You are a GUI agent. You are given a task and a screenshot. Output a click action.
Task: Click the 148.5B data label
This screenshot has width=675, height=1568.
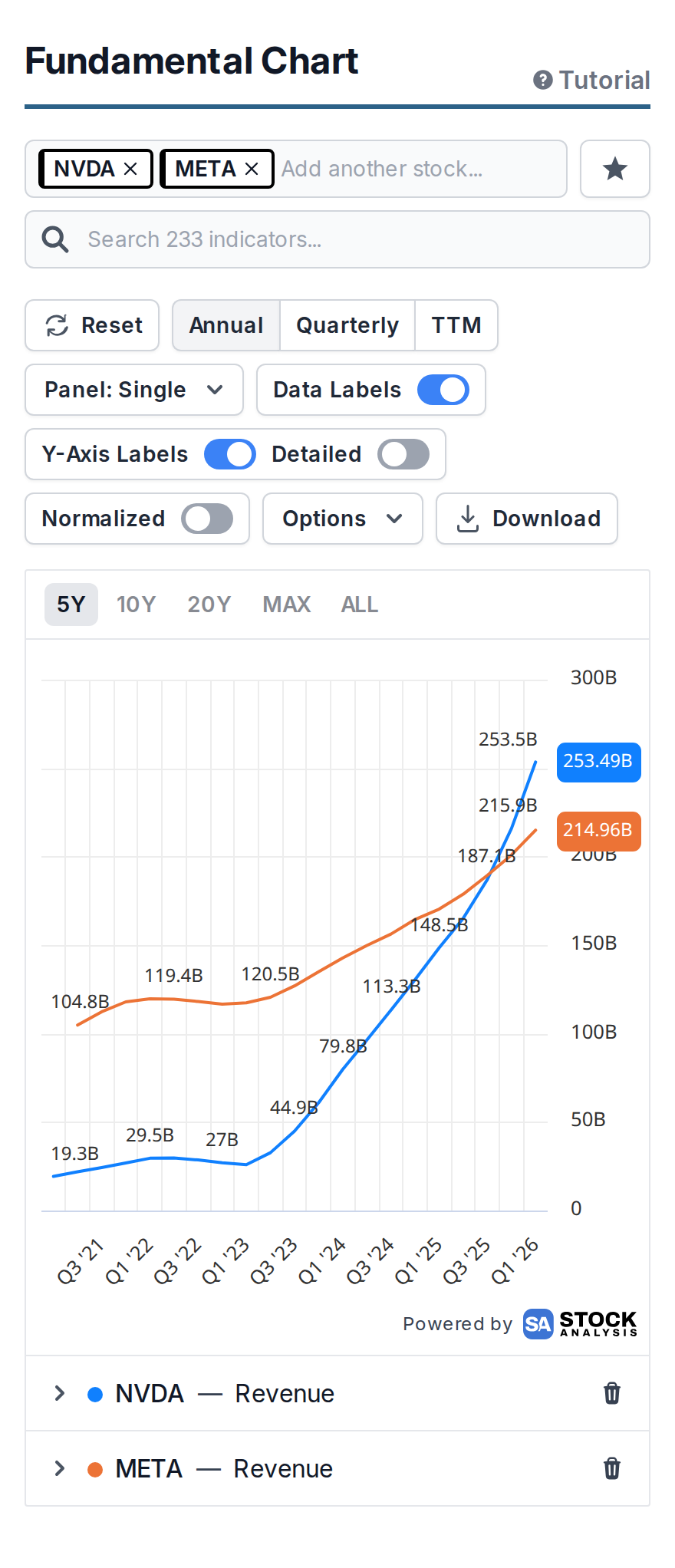tap(439, 925)
